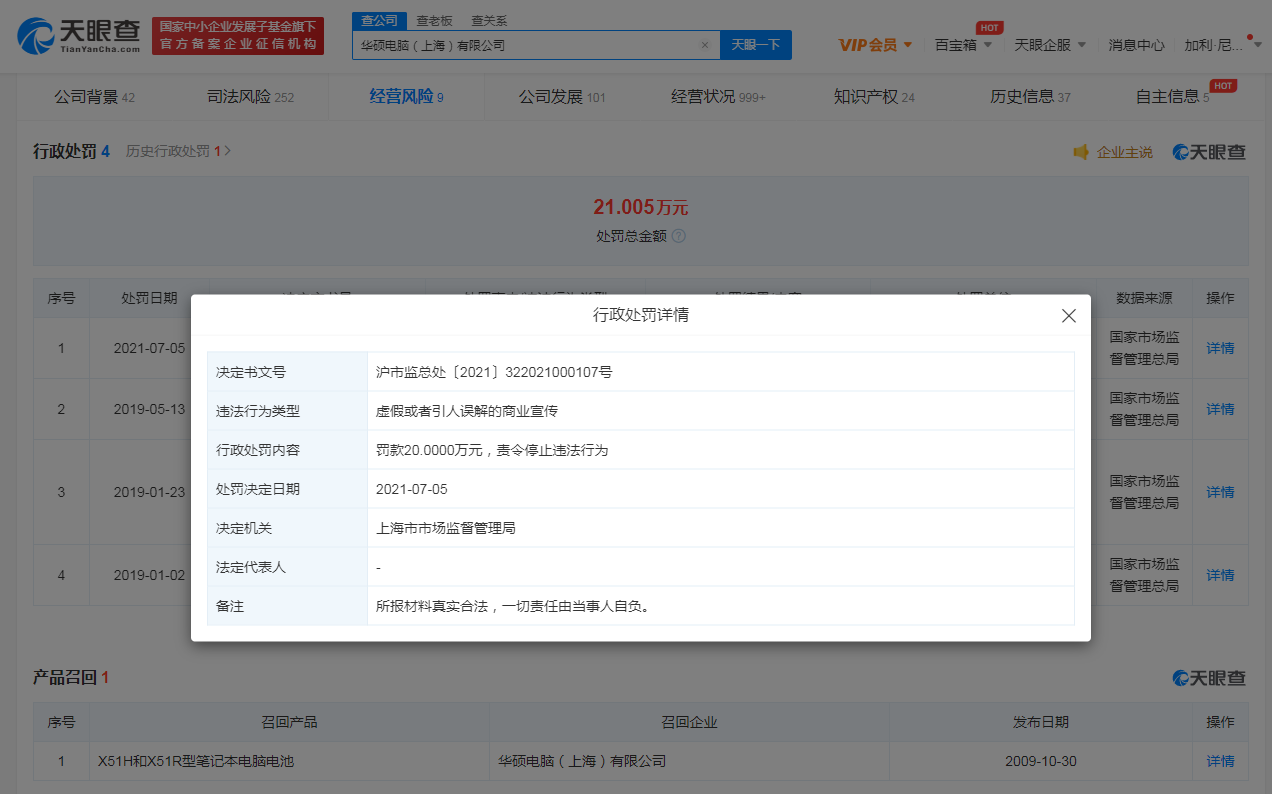
Task: Switch to the 公司背景 tab
Action: [x=94, y=97]
